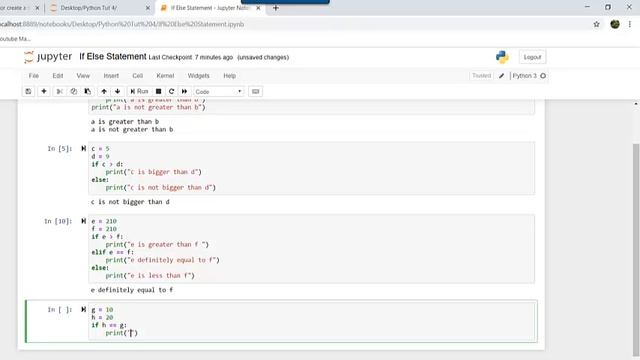Run cell In [10] with side run icon
The width and height of the screenshot is (640, 360).
(83, 221)
